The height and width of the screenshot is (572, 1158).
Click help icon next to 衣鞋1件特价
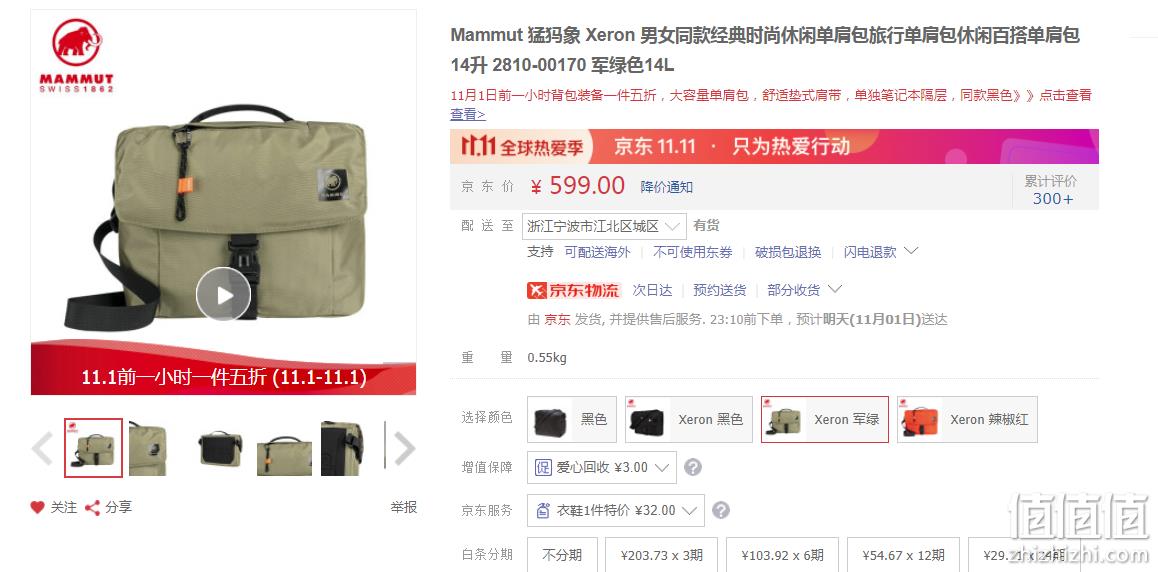tap(721, 511)
